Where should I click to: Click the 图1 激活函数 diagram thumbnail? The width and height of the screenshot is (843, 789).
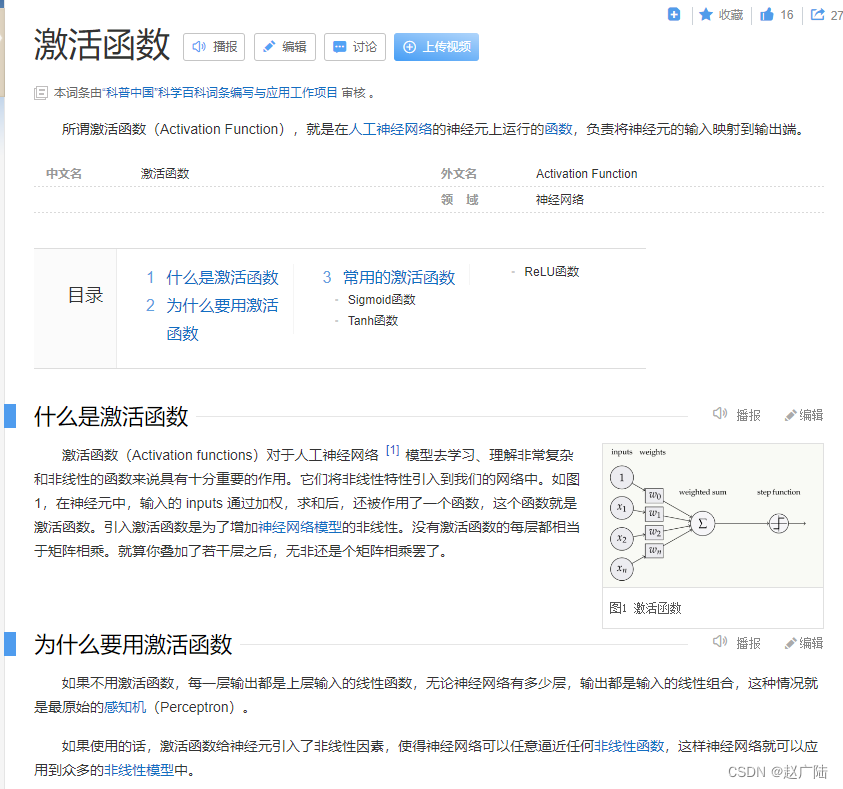[x=712, y=522]
